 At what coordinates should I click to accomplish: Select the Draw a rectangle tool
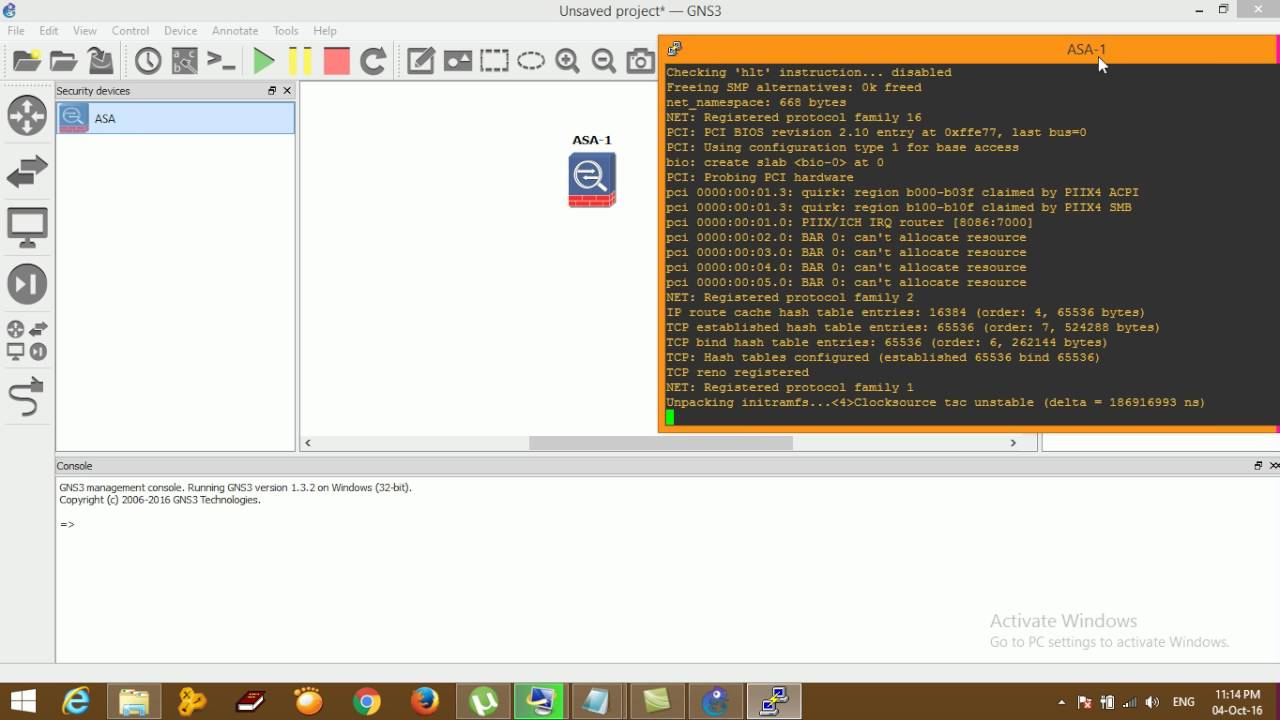click(x=494, y=61)
